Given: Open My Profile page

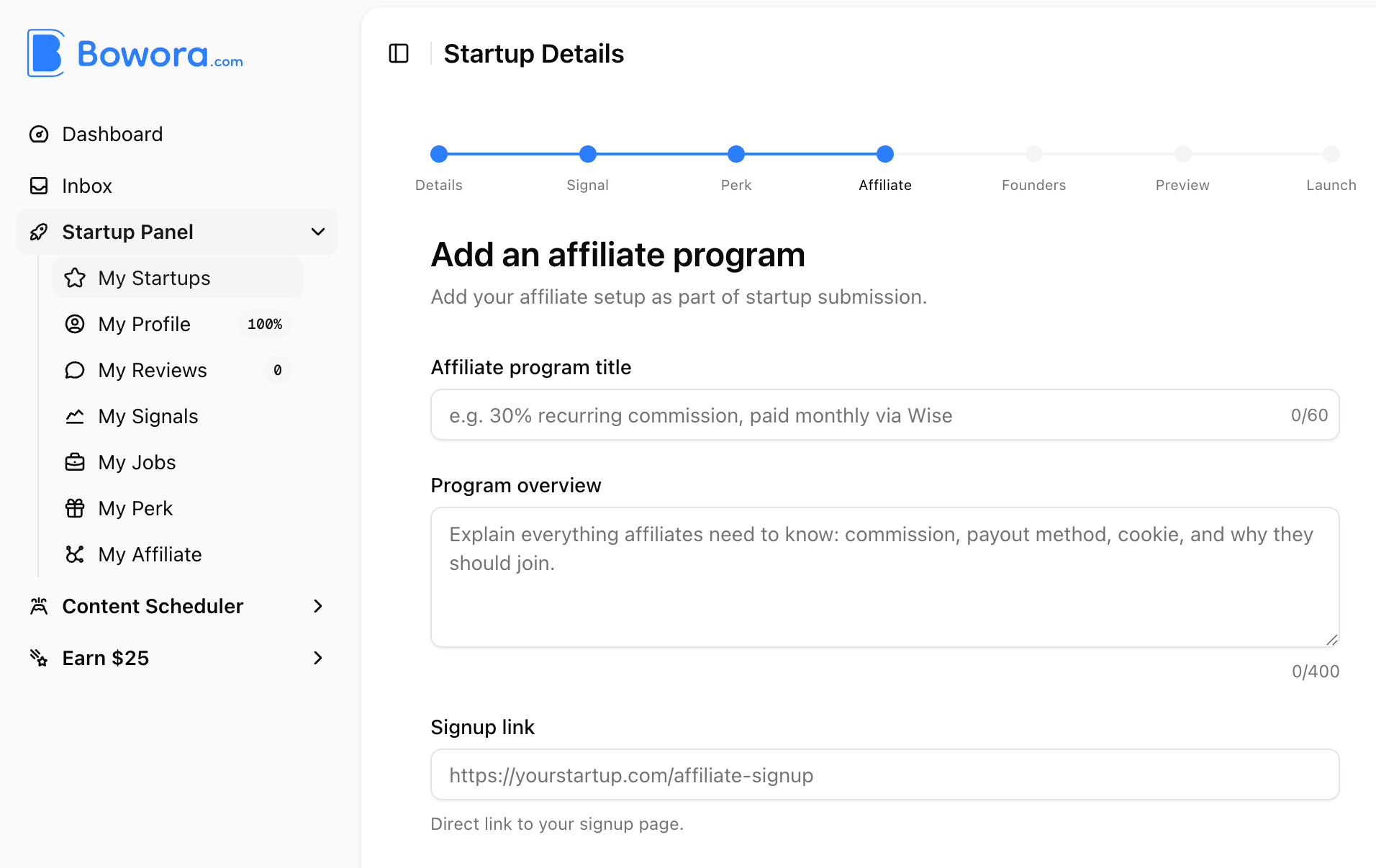Looking at the screenshot, I should point(144,324).
